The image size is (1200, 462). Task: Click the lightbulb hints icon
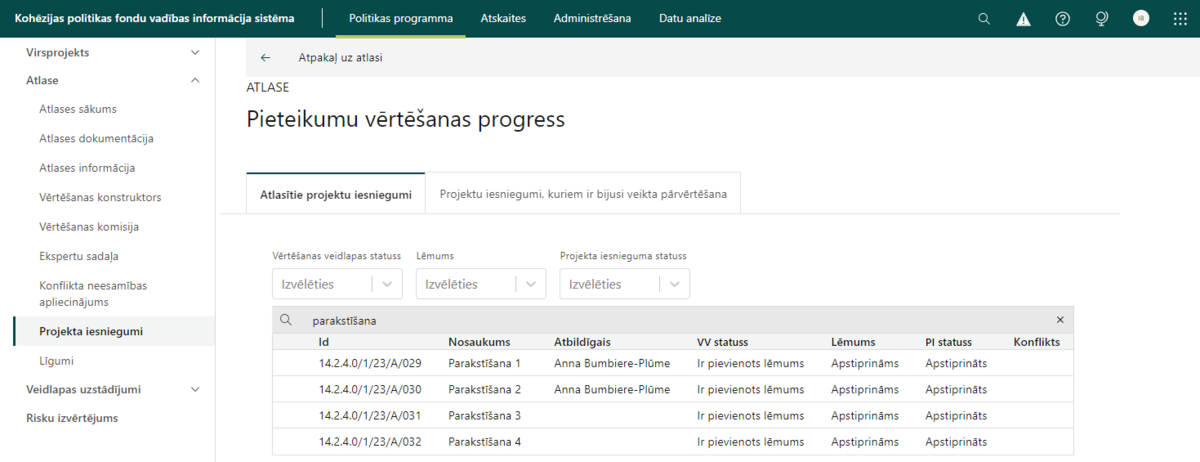pos(1102,18)
